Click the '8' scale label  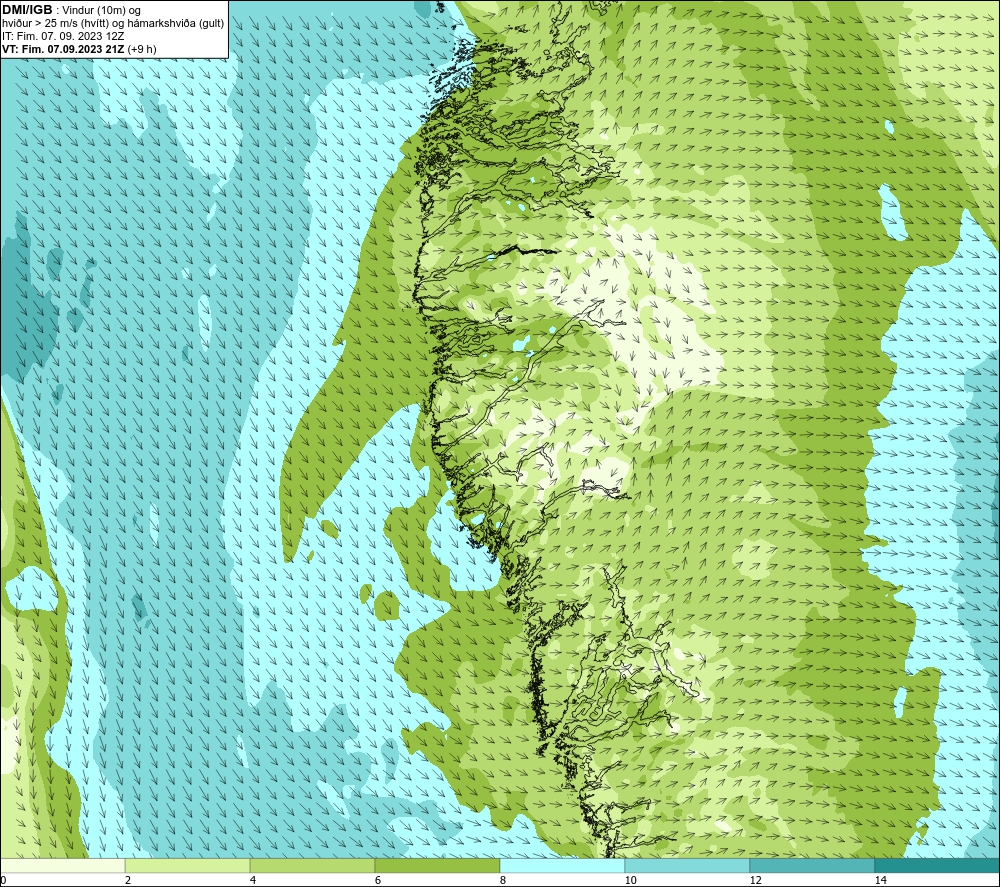[503, 881]
